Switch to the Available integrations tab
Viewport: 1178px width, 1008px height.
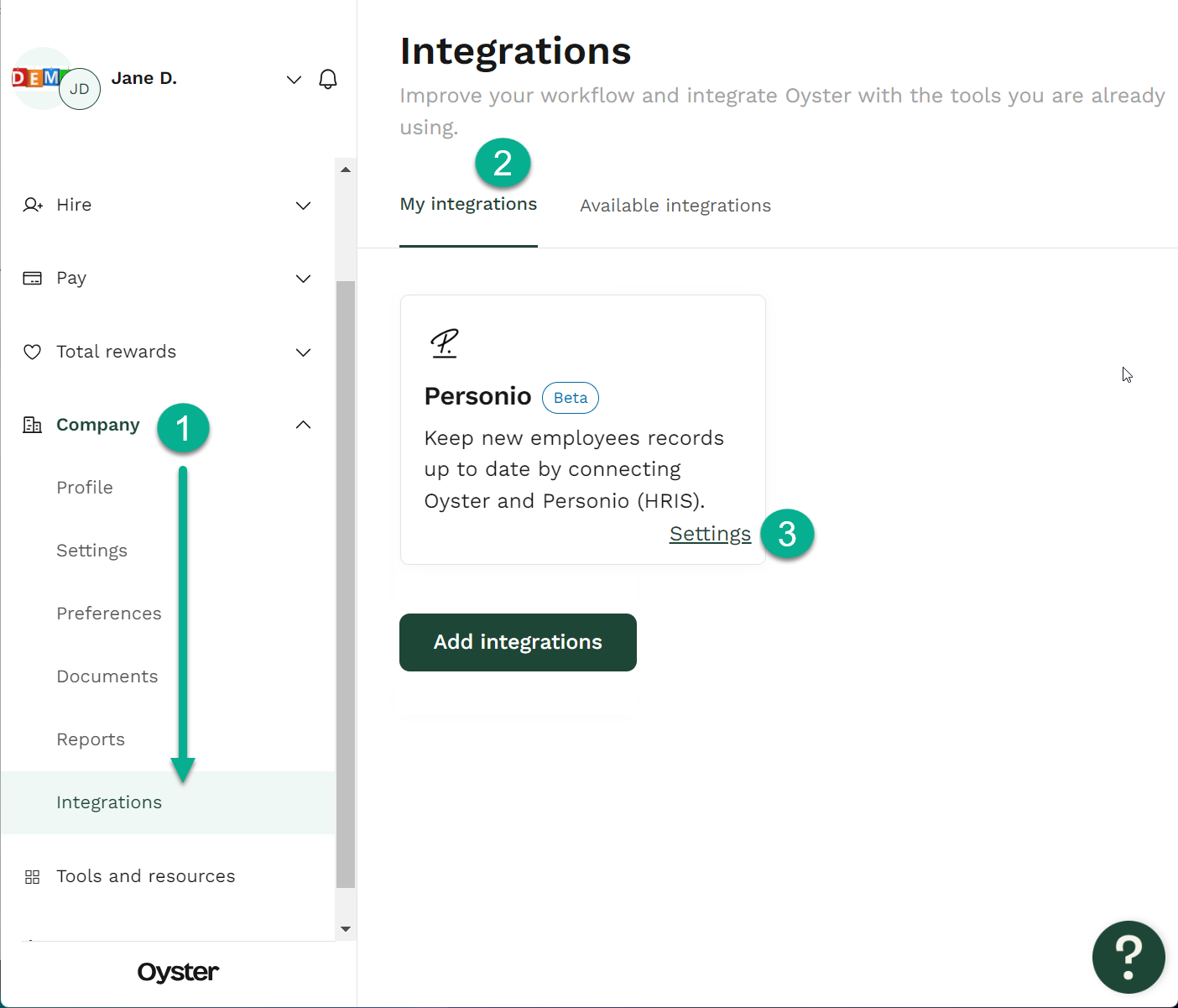[675, 205]
